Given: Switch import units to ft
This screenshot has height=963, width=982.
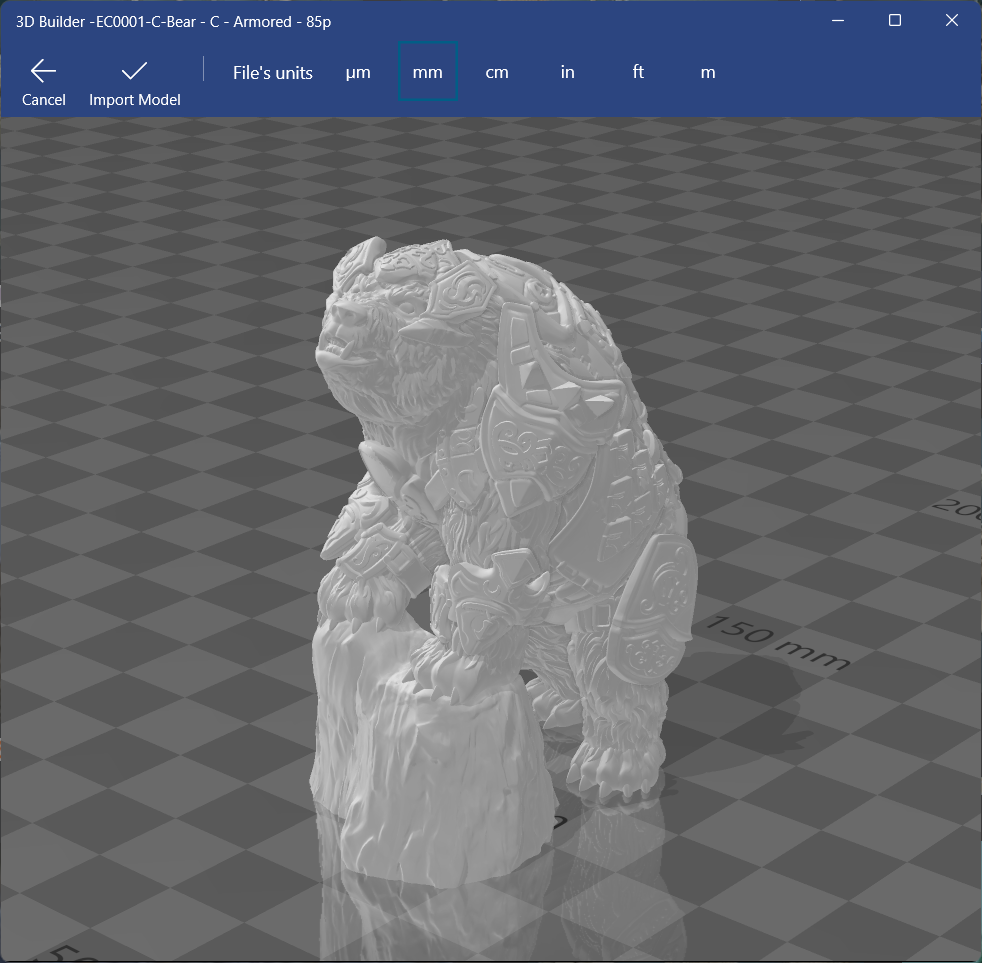Looking at the screenshot, I should pyautogui.click(x=638, y=72).
